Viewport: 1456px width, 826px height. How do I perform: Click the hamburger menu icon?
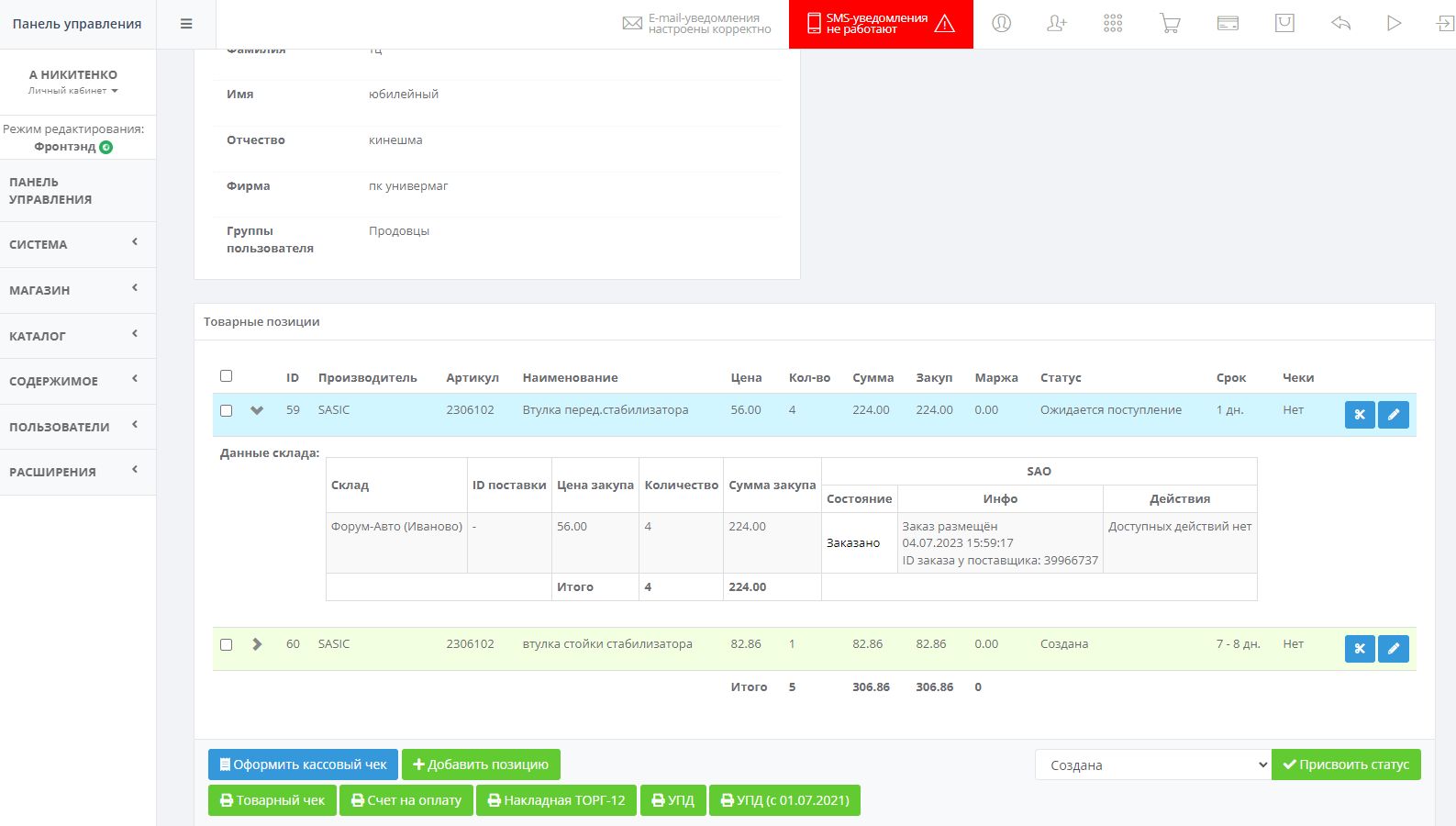pyautogui.click(x=186, y=24)
